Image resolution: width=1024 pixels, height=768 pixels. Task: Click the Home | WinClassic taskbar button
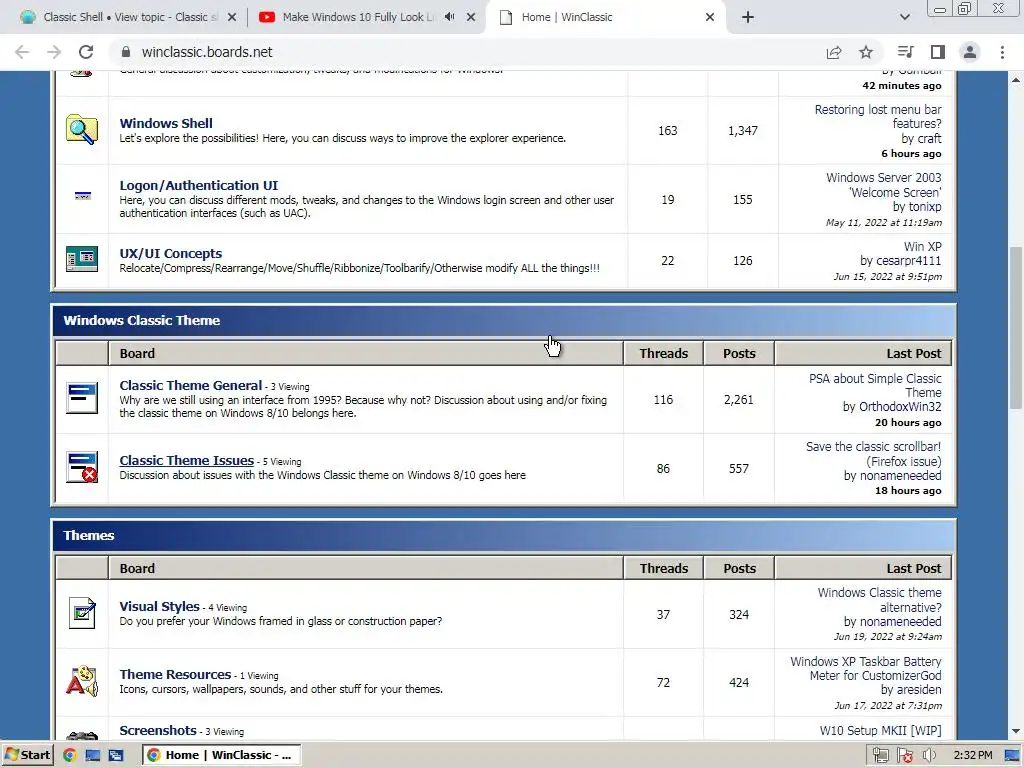pyautogui.click(x=221, y=755)
